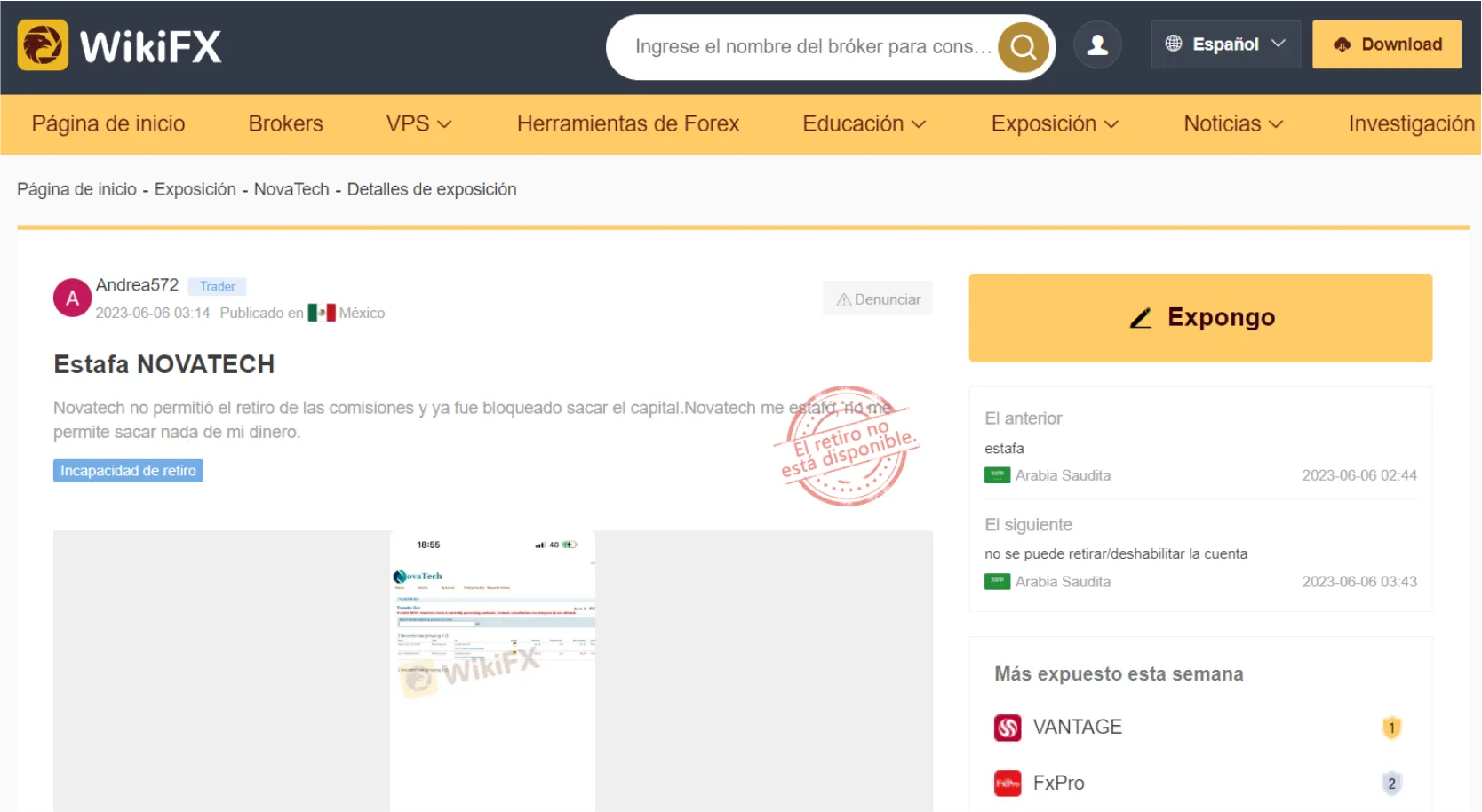
Task: Click the Denunciar button label
Action: [x=888, y=300]
